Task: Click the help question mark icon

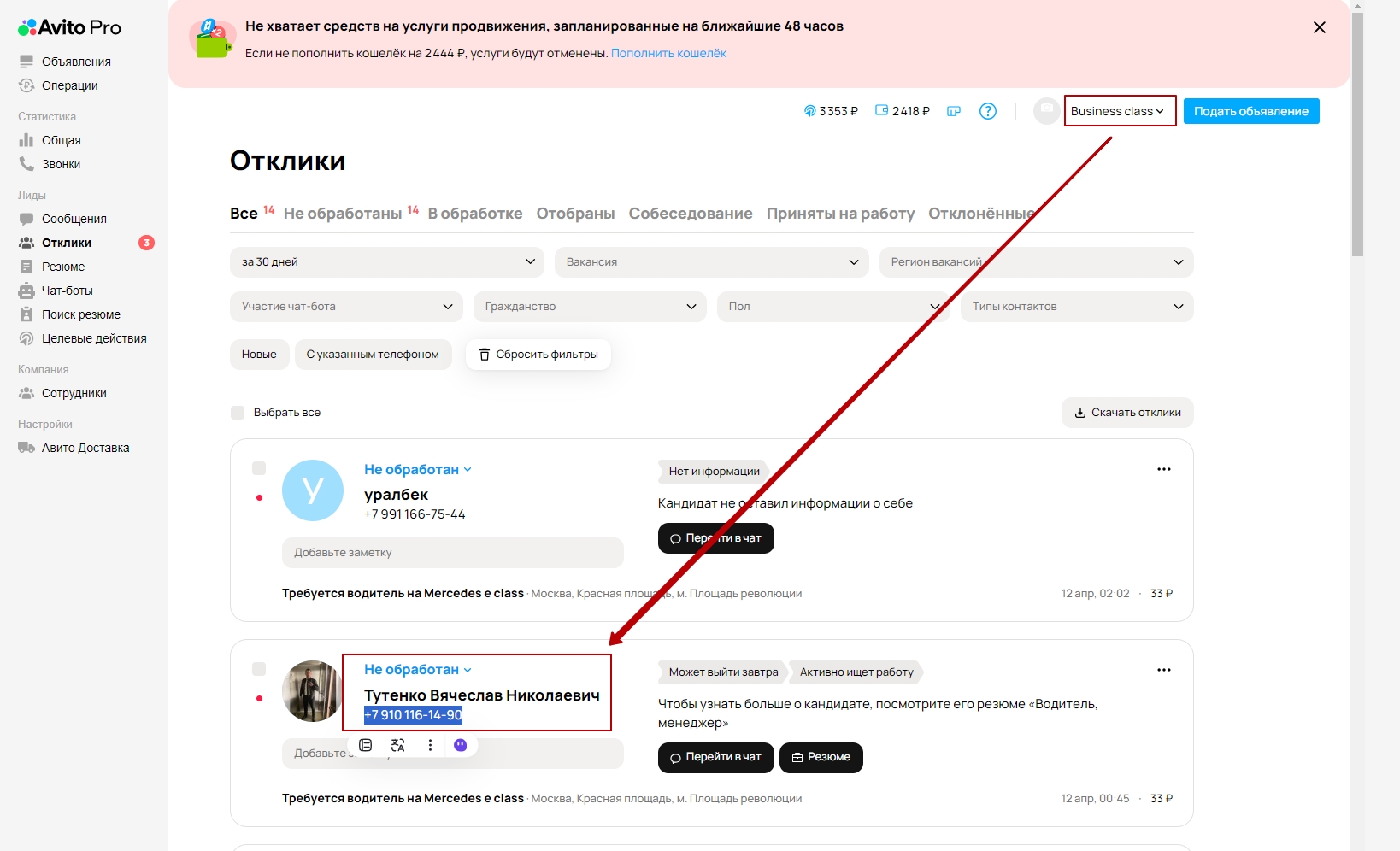Action: pos(987,111)
